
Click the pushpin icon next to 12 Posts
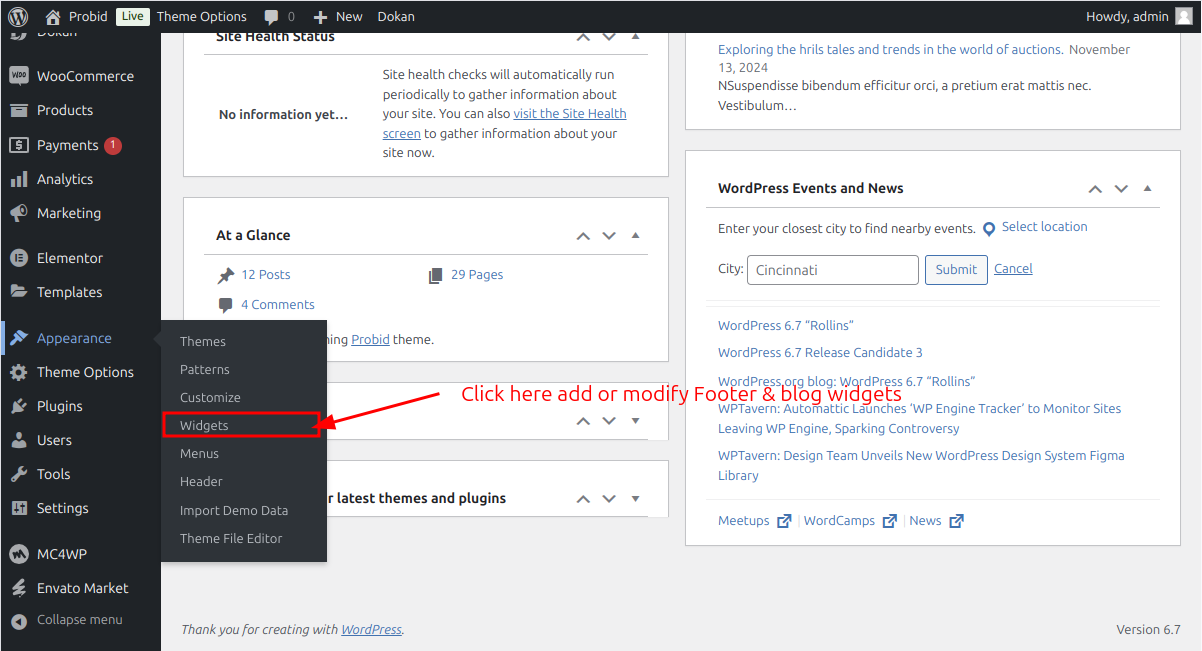pos(226,275)
